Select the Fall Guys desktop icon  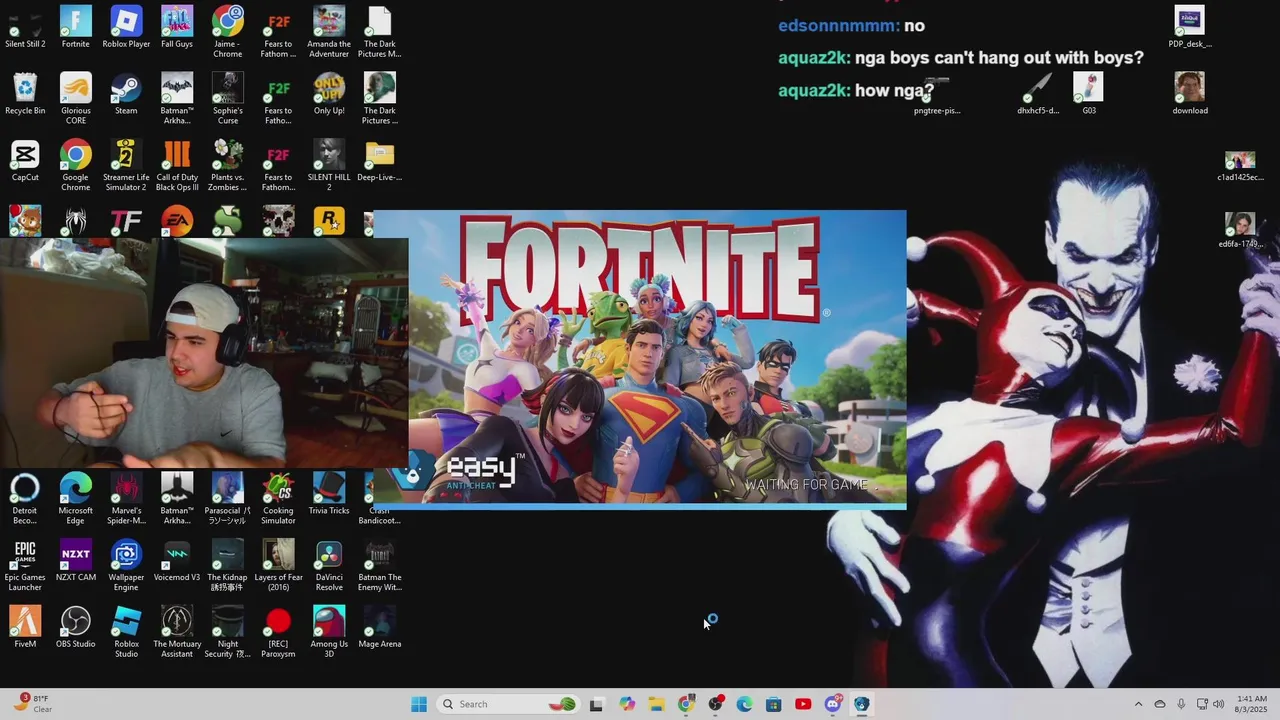click(x=177, y=27)
